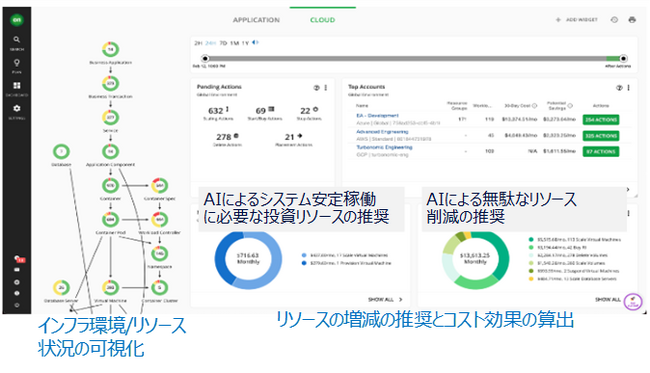This screenshot has width=650, height=373.
Task: Click the Virtual Machine node
Action: pos(110,287)
